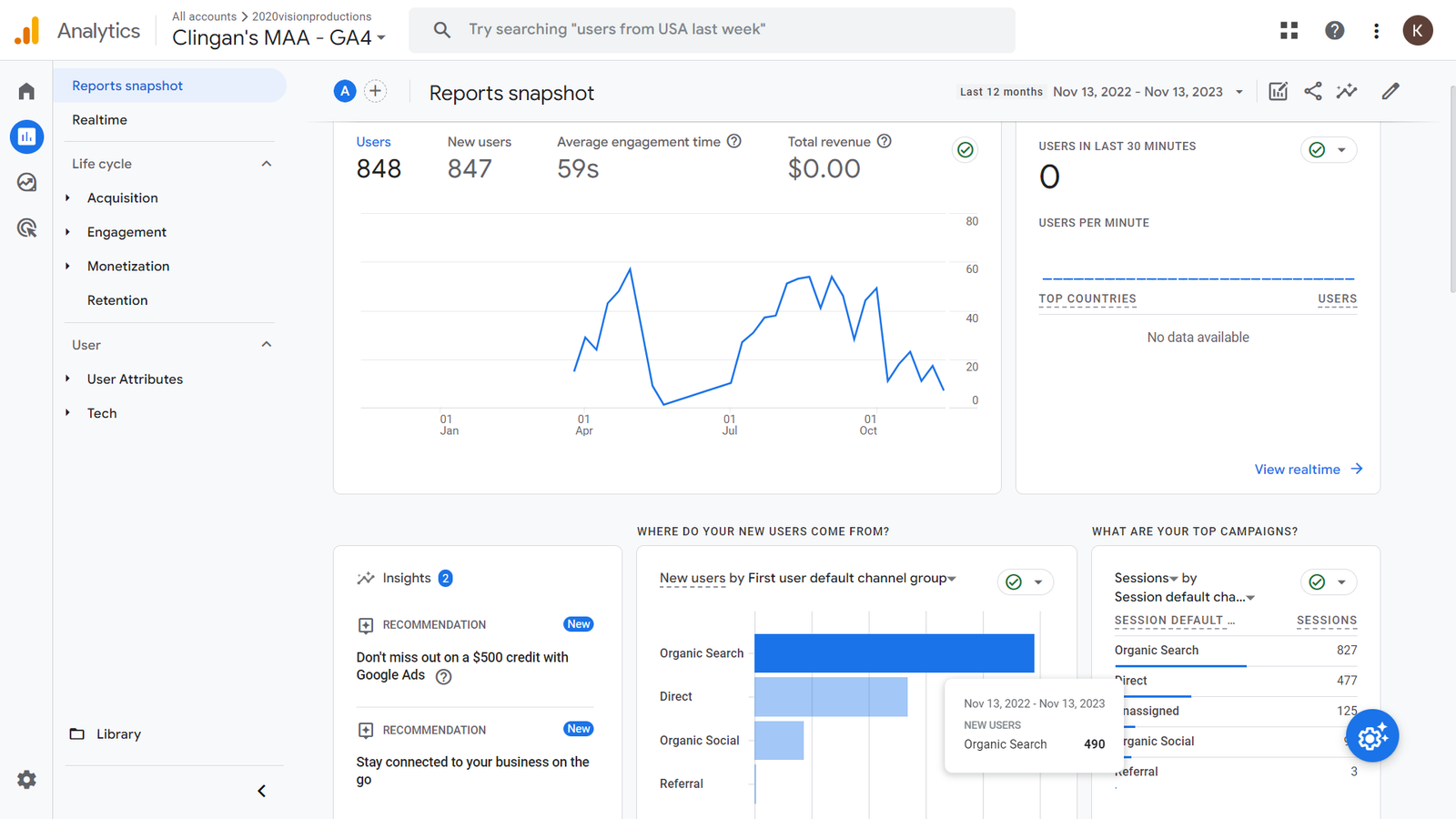Screen dimensions: 1456x819
Task: Select the Users metric tab
Action: tap(379, 157)
